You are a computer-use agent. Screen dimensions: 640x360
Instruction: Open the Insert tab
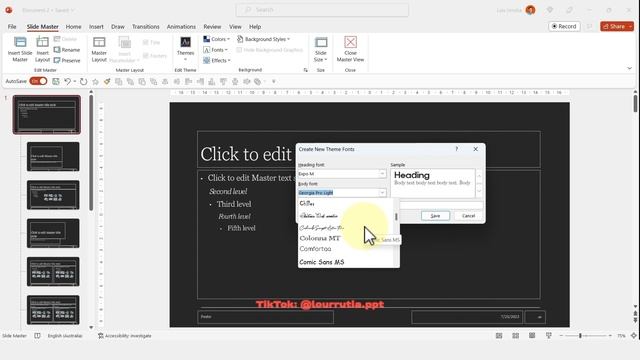[x=96, y=27]
